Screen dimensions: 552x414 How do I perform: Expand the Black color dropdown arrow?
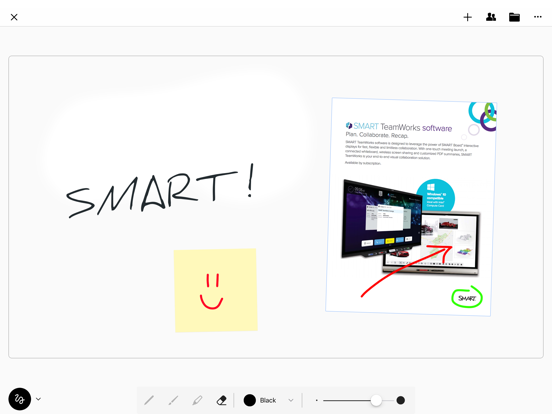291,400
